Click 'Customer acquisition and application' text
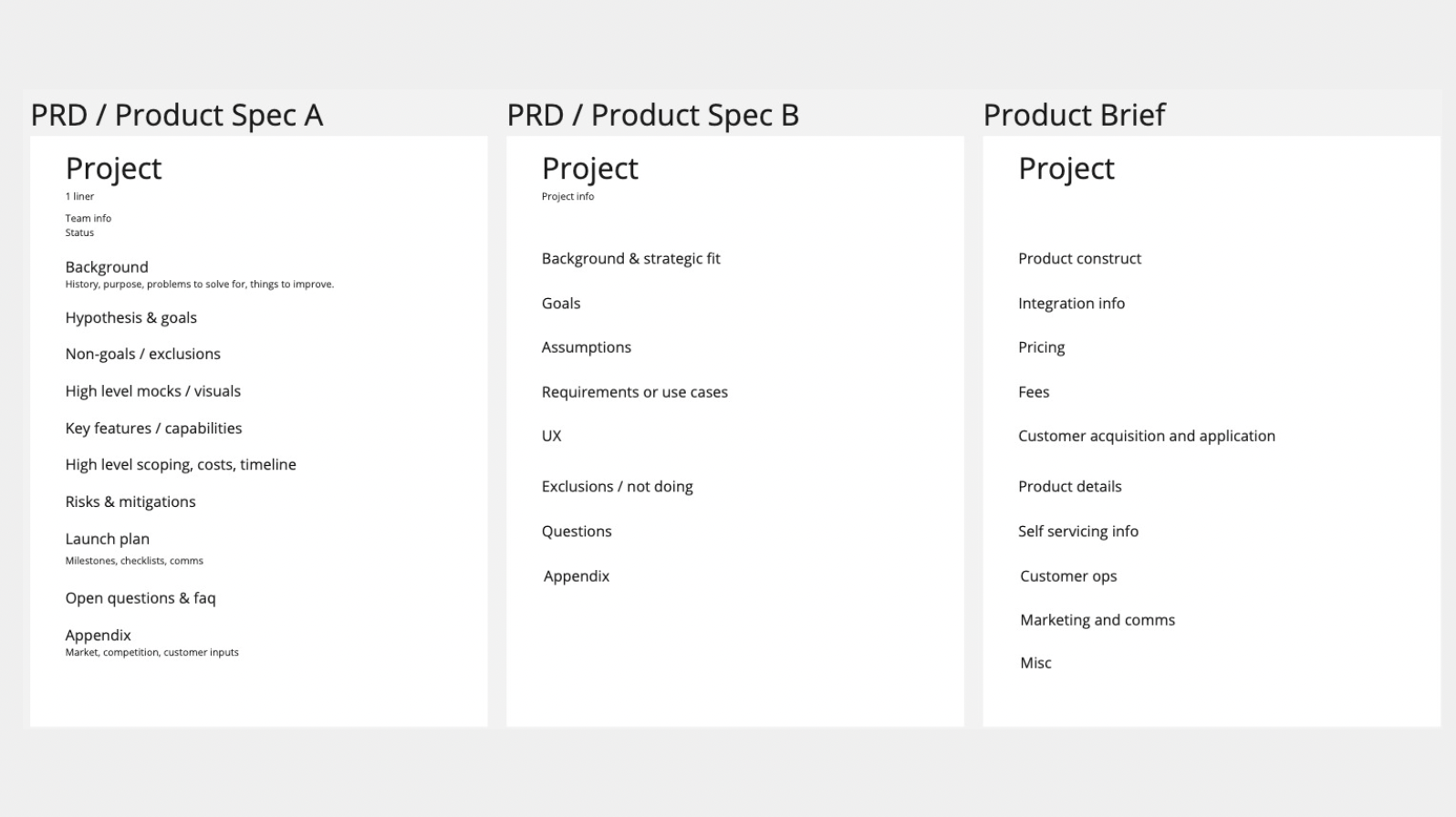 click(1146, 436)
